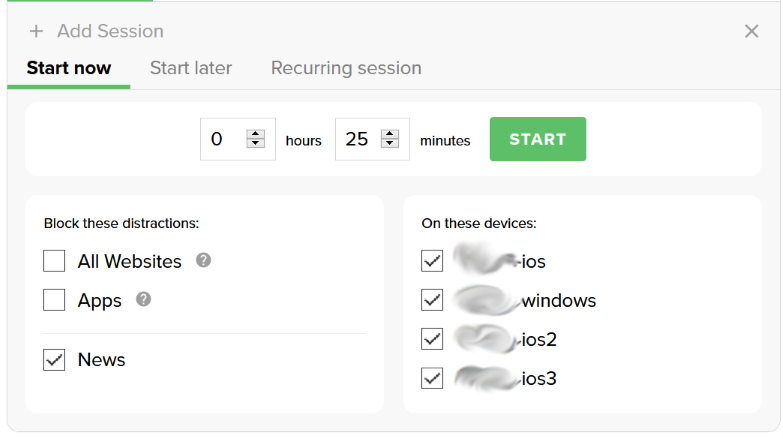This screenshot has width=783, height=439.
Task: Close the Add Session dialog
Action: [752, 32]
